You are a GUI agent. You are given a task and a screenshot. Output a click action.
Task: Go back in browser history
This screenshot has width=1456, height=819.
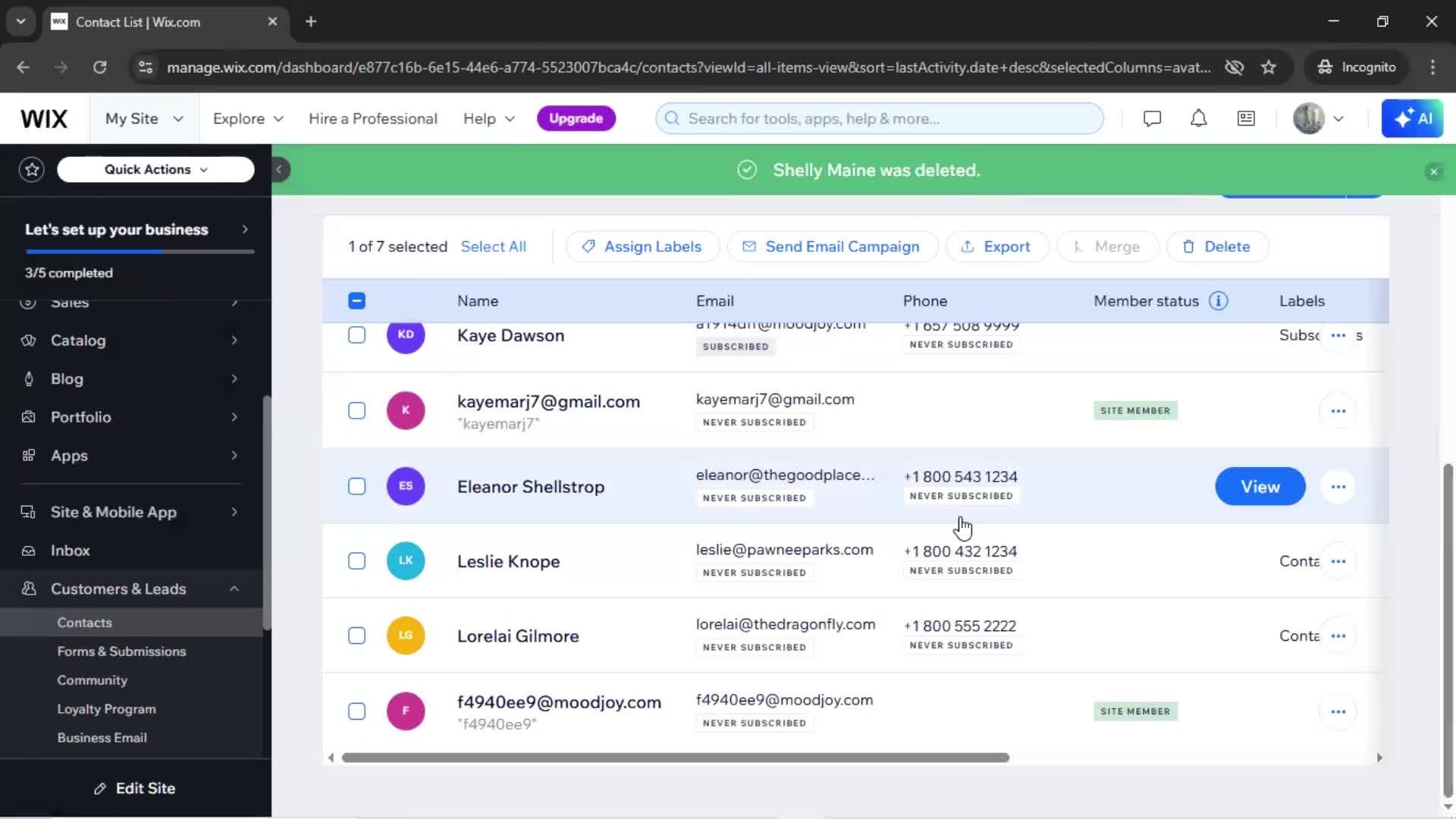click(24, 67)
